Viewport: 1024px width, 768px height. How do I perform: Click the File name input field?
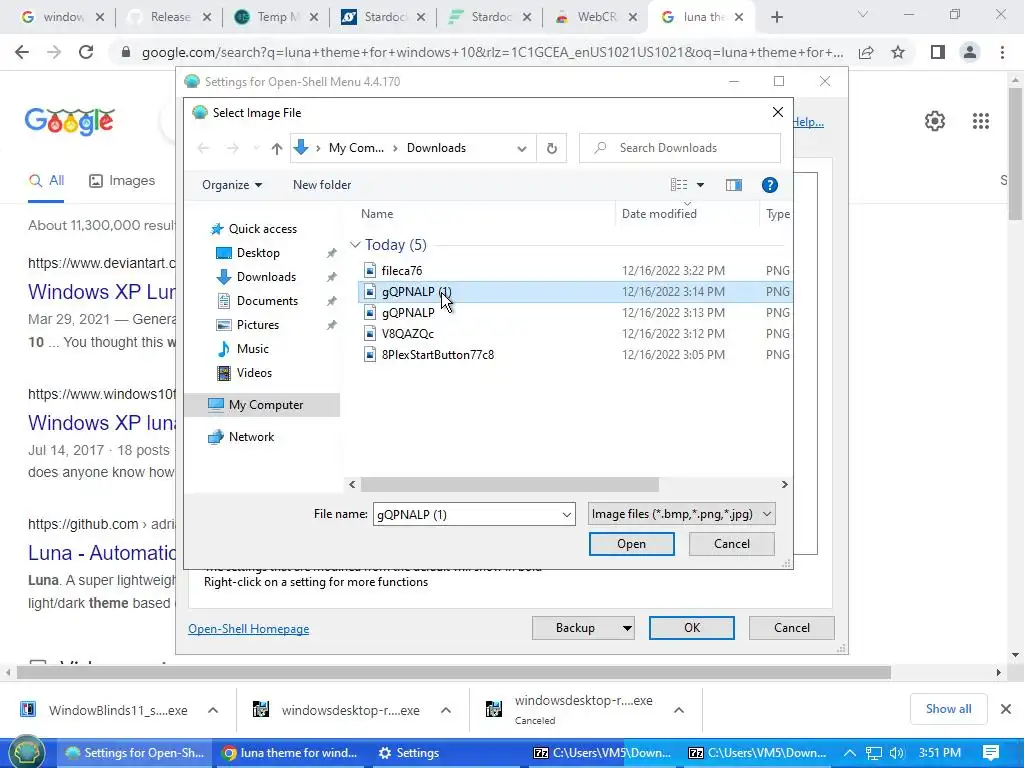[466, 515]
